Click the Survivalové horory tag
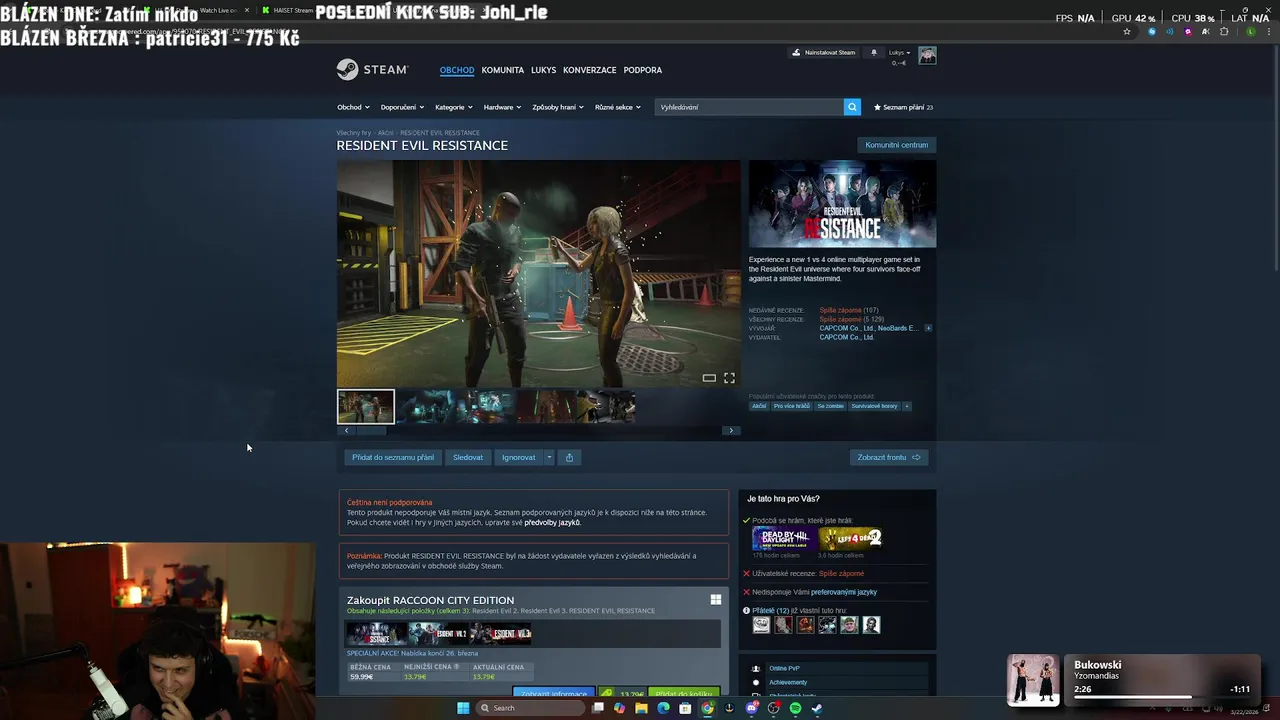The image size is (1280, 720). tap(875, 406)
